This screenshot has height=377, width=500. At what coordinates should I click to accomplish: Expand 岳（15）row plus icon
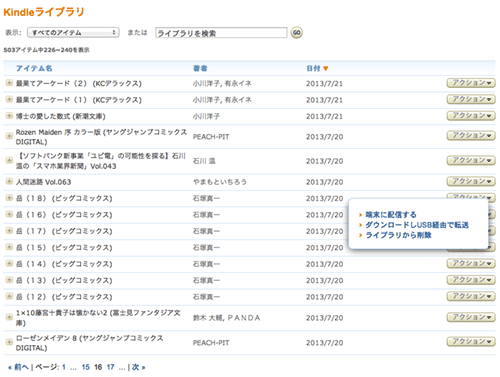(x=9, y=247)
